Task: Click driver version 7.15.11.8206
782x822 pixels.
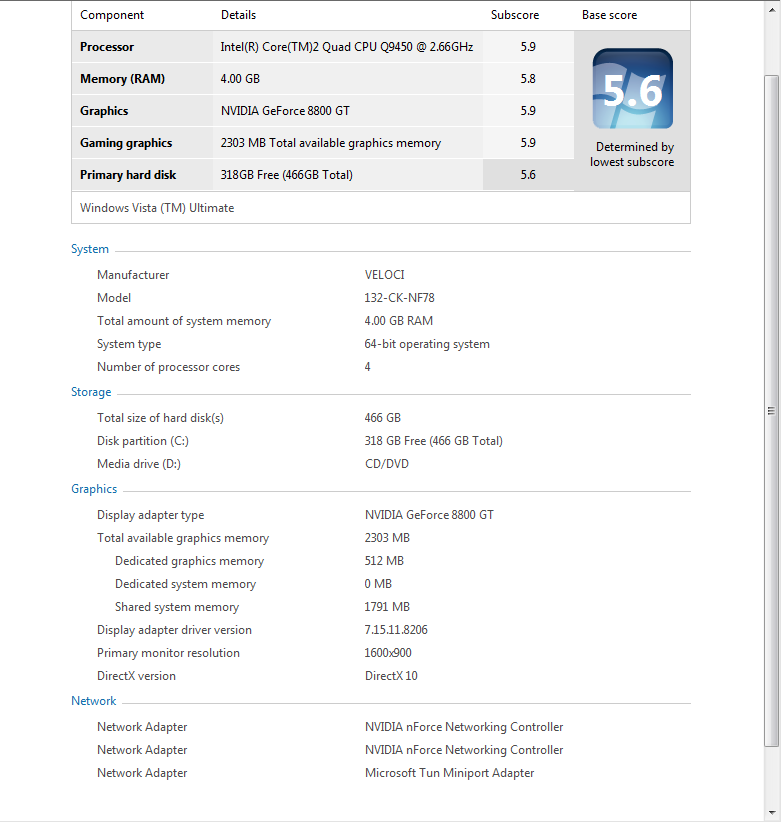Action: coord(396,631)
